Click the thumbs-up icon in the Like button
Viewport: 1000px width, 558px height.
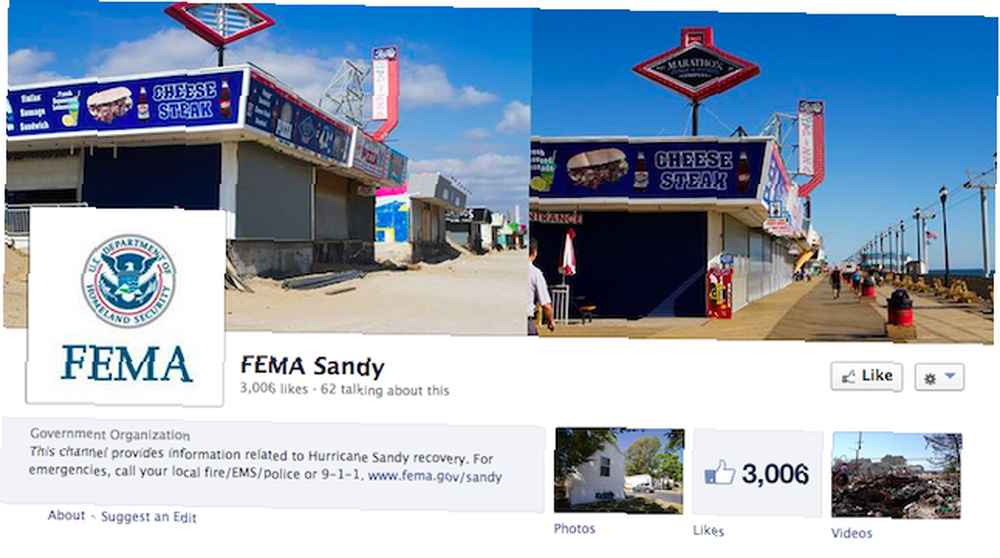[x=848, y=377]
